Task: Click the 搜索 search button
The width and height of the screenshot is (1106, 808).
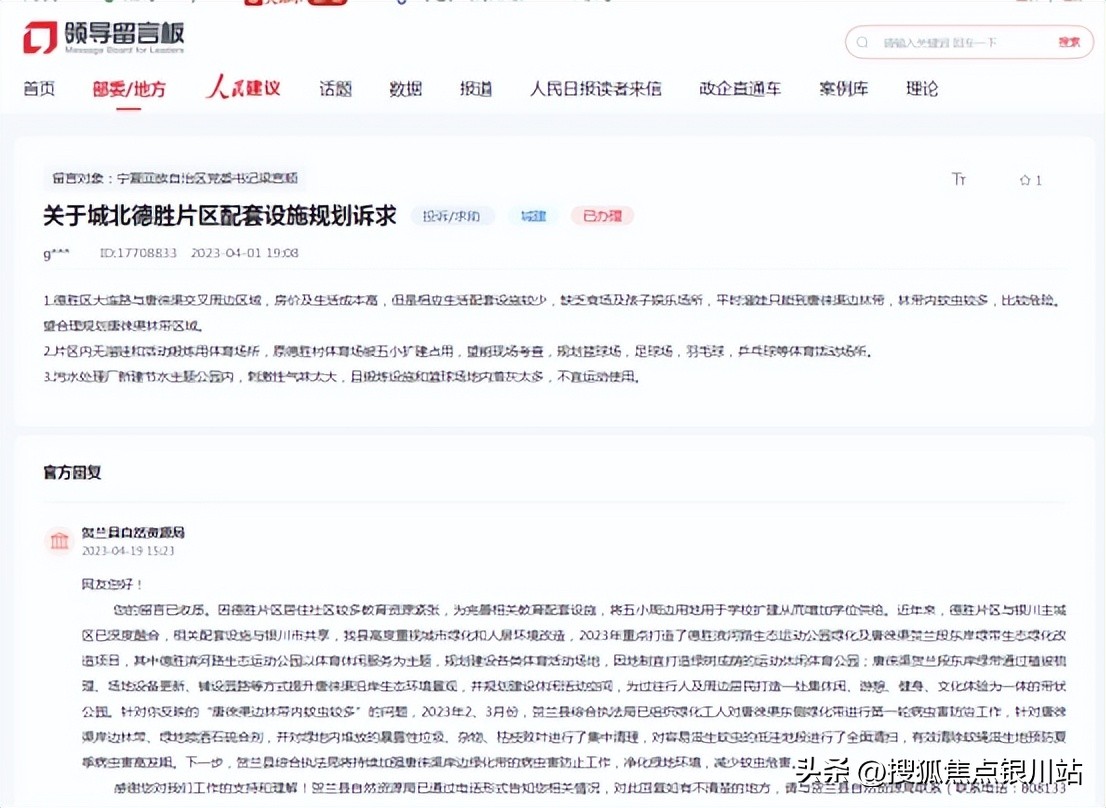Action: tap(1068, 42)
